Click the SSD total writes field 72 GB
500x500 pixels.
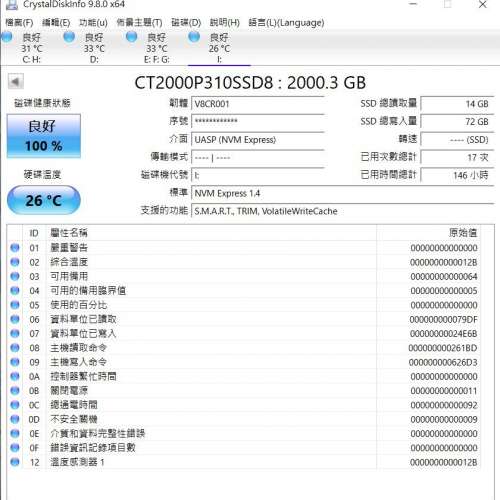457,121
